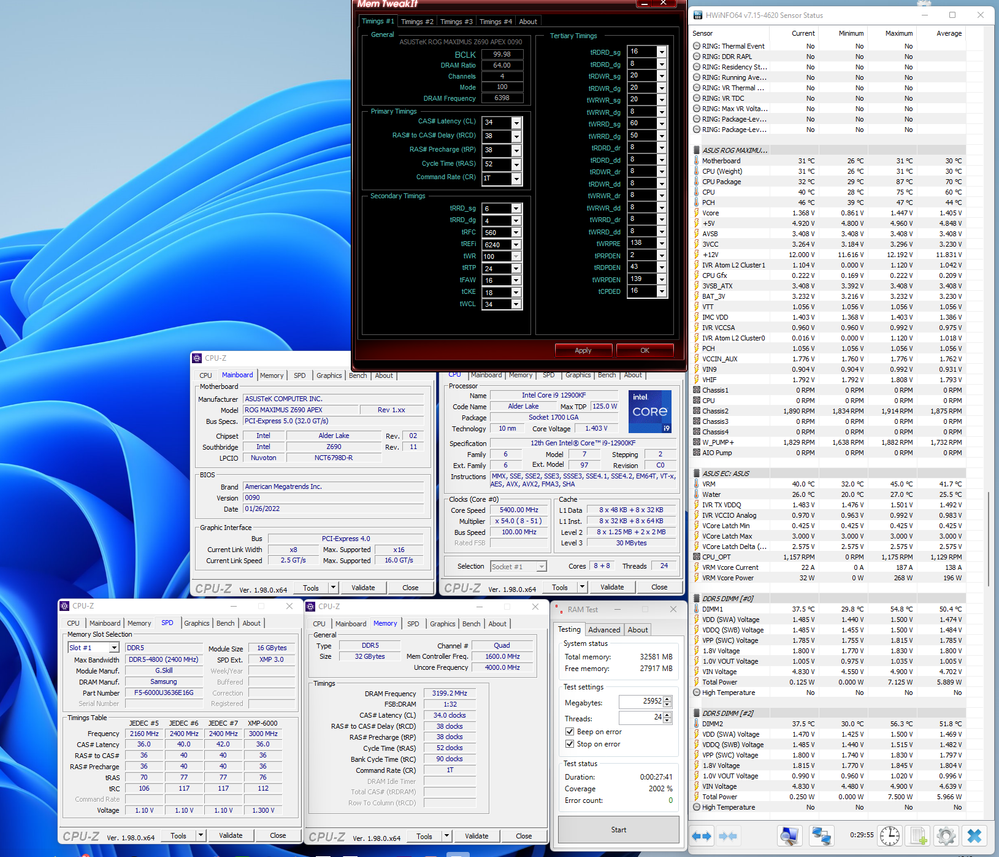Click the RAM Test title bar icon
This screenshot has width=999, height=857.
[558, 609]
